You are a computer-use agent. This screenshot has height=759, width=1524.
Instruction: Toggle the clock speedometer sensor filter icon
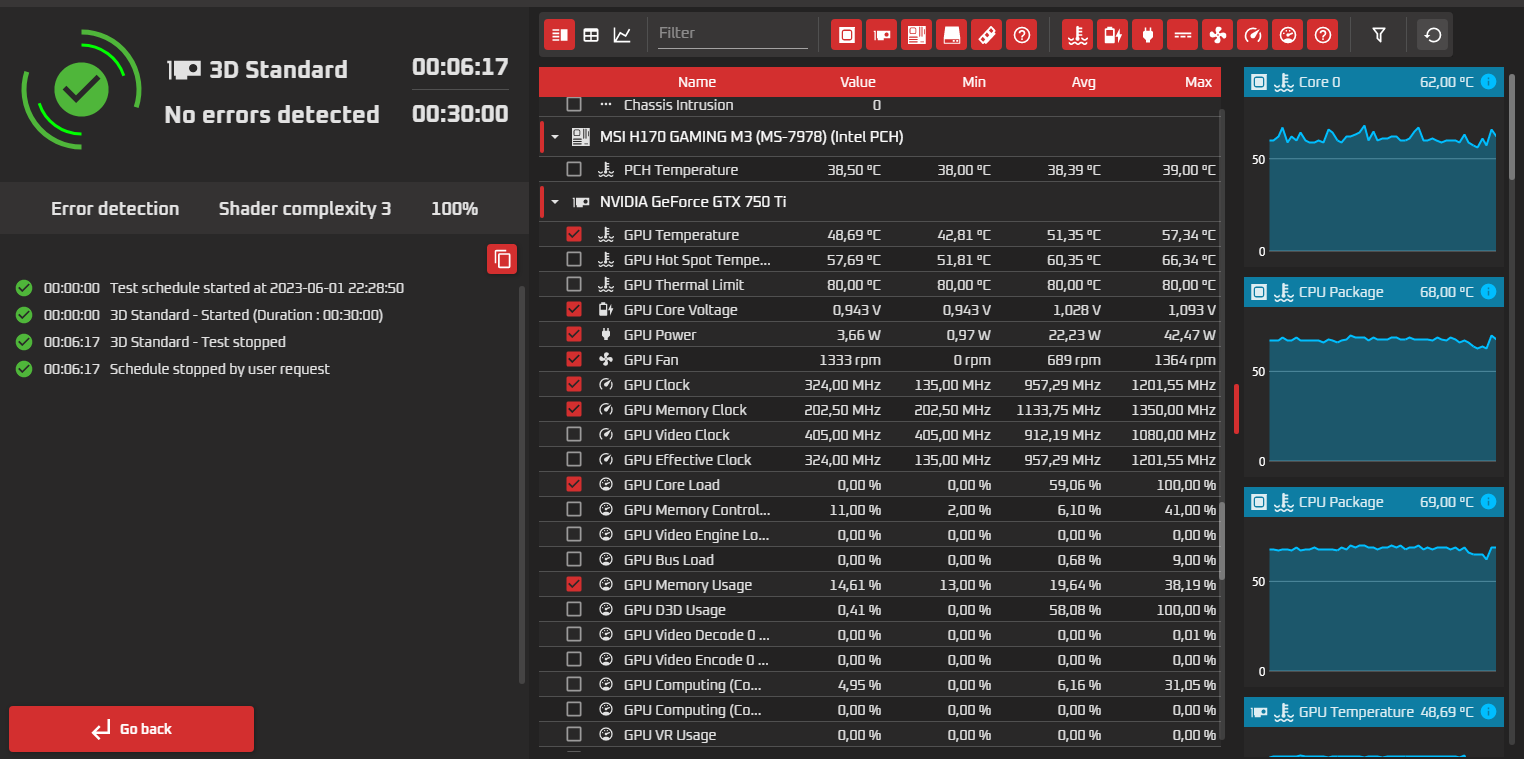pos(1253,35)
